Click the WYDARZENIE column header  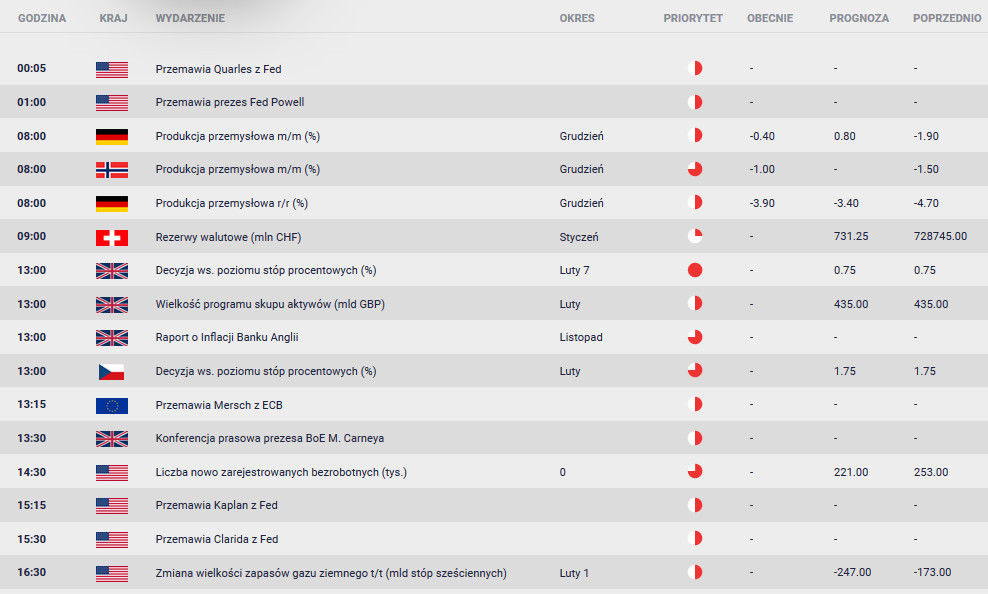pos(190,18)
